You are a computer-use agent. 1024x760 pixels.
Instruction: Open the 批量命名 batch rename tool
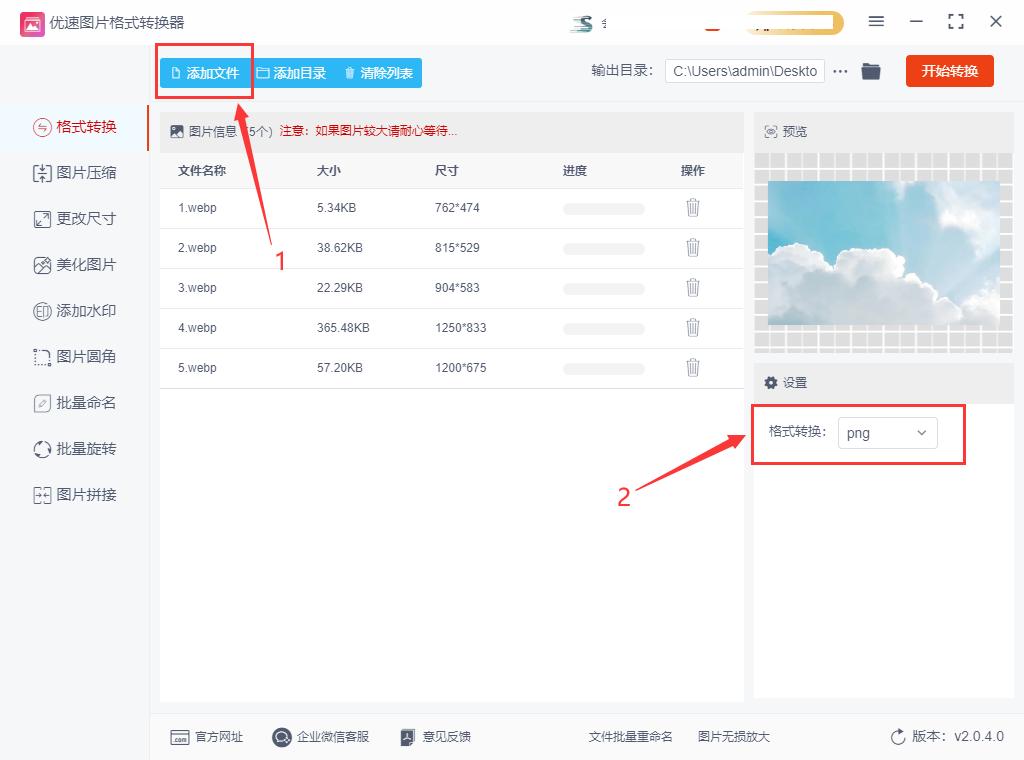click(x=75, y=403)
